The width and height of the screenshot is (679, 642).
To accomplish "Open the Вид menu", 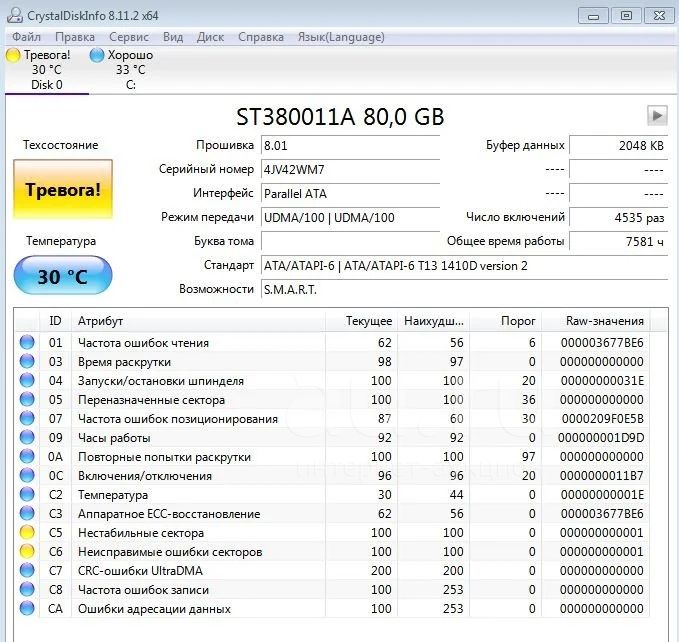I will (173, 37).
